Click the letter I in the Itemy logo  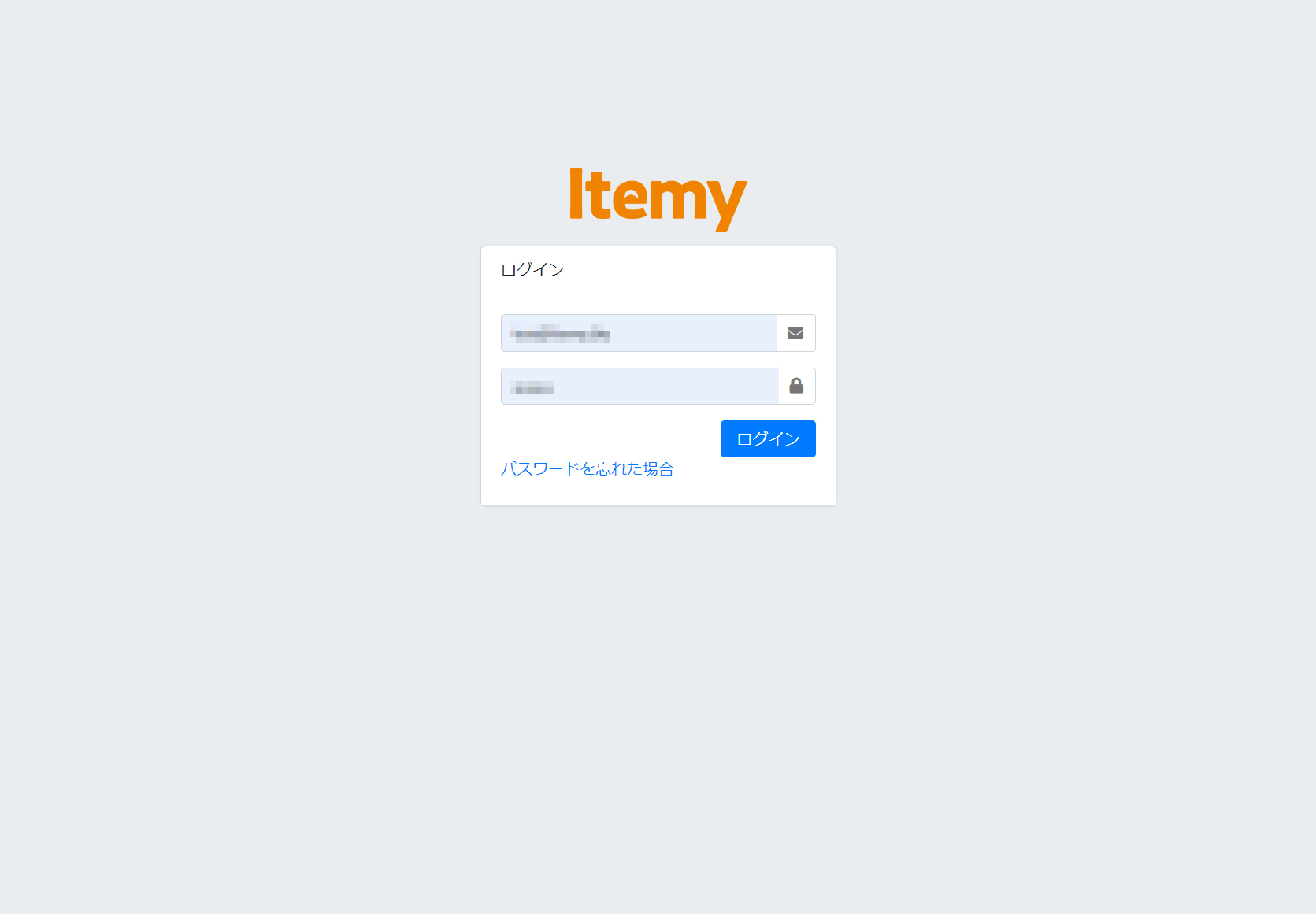[576, 193]
